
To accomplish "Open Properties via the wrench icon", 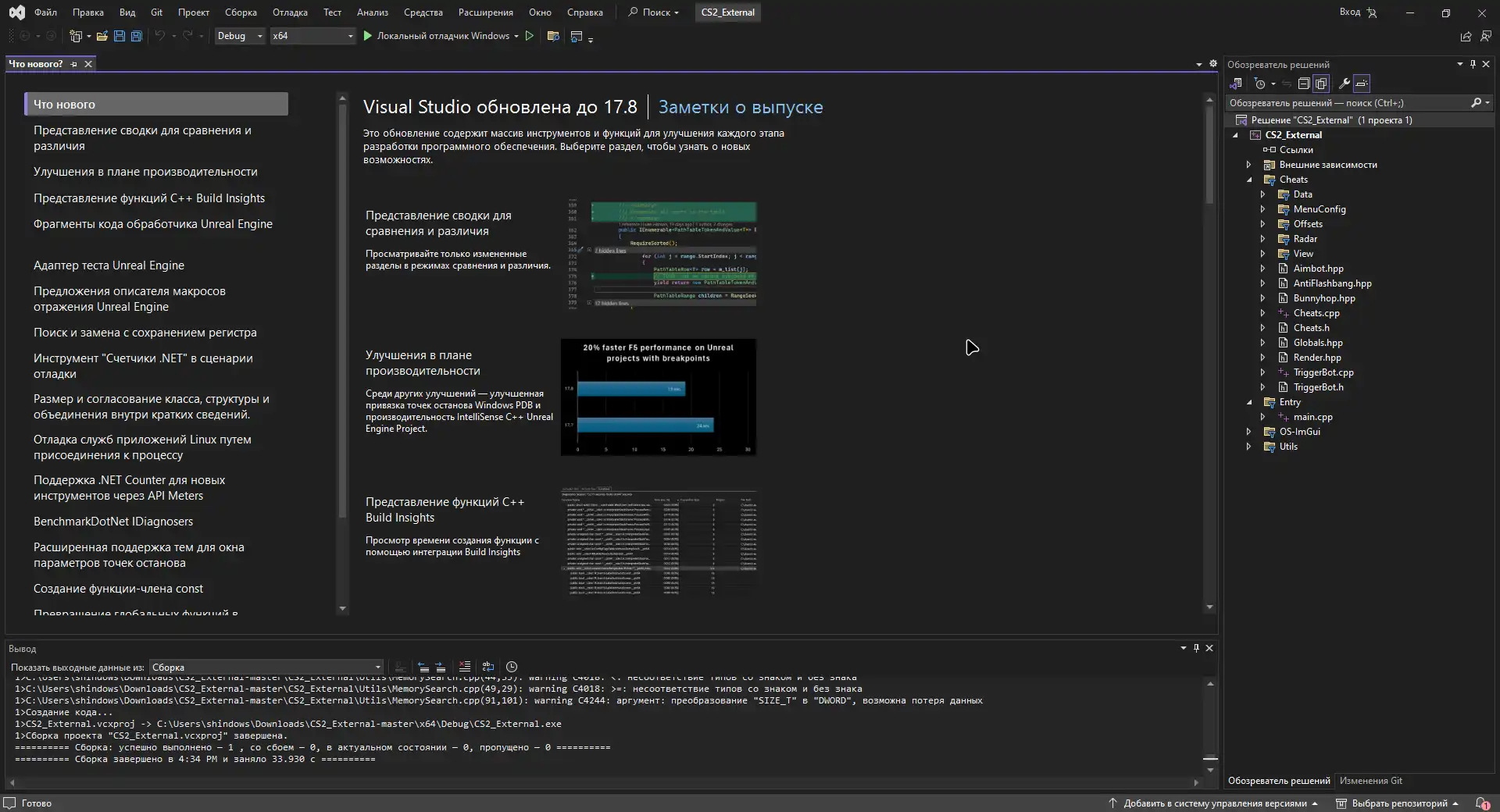I will click(x=1344, y=84).
